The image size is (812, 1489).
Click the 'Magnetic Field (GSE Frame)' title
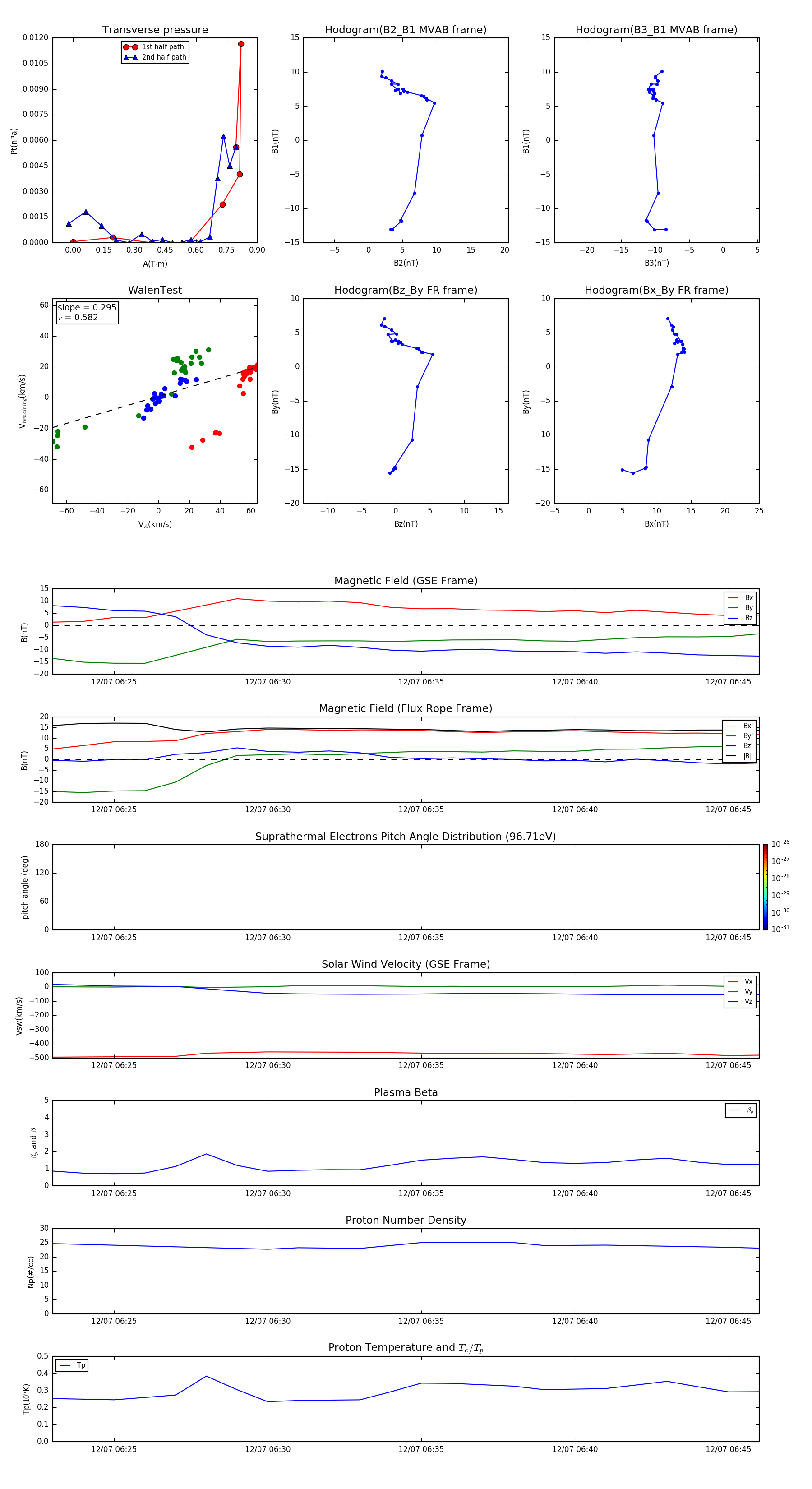tap(406, 581)
